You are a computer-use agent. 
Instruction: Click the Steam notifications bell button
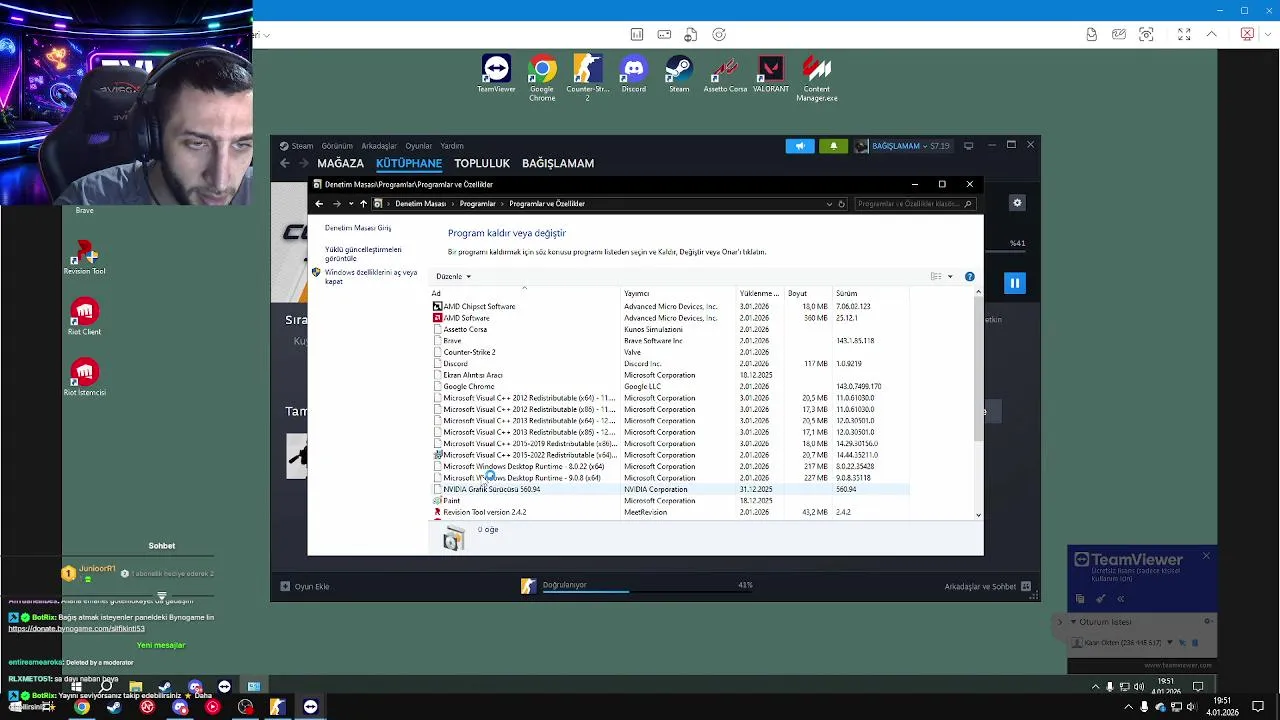[x=833, y=146]
